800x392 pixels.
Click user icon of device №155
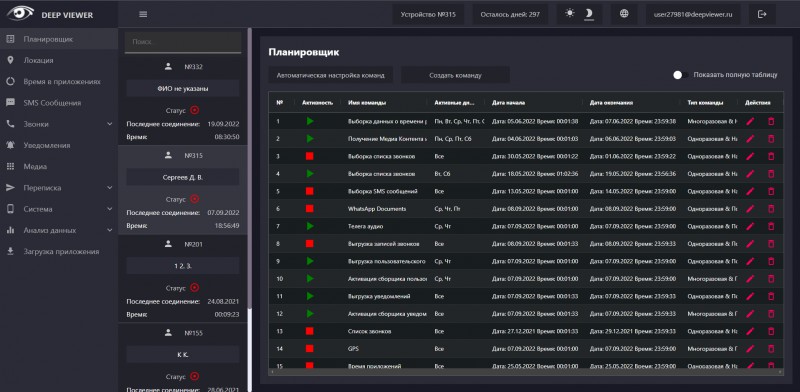point(168,332)
